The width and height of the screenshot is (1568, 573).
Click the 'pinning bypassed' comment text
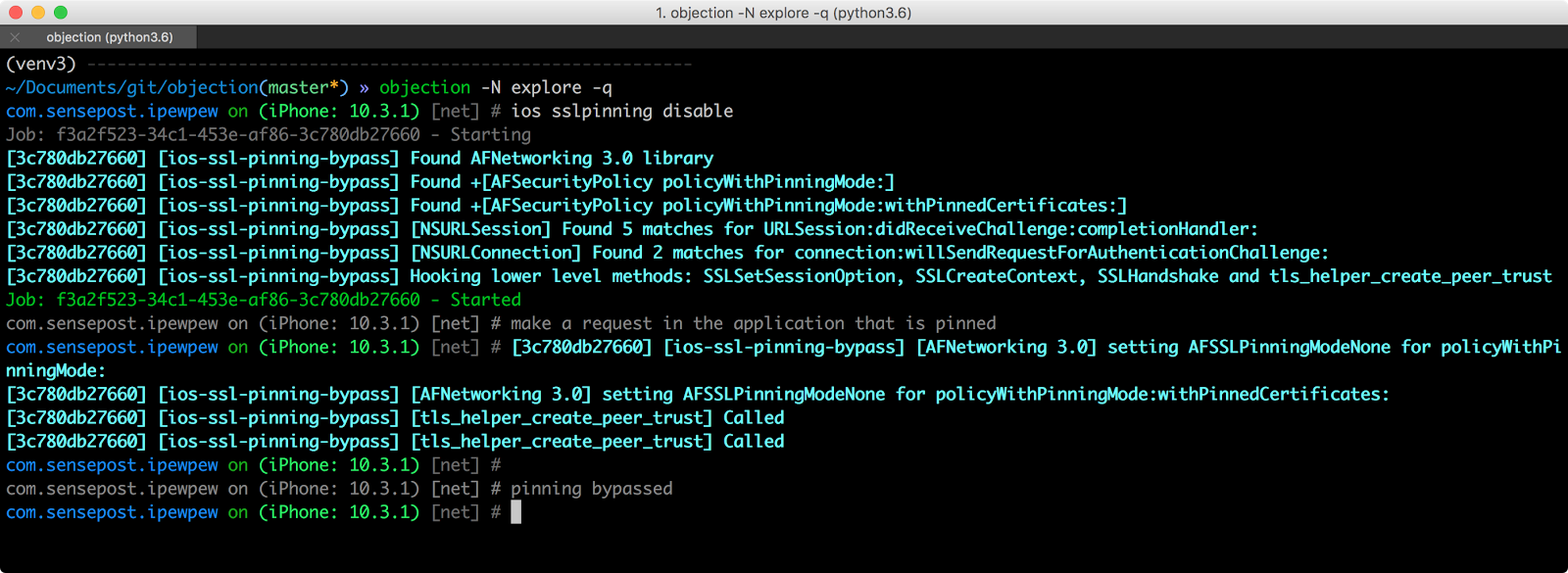(x=592, y=488)
